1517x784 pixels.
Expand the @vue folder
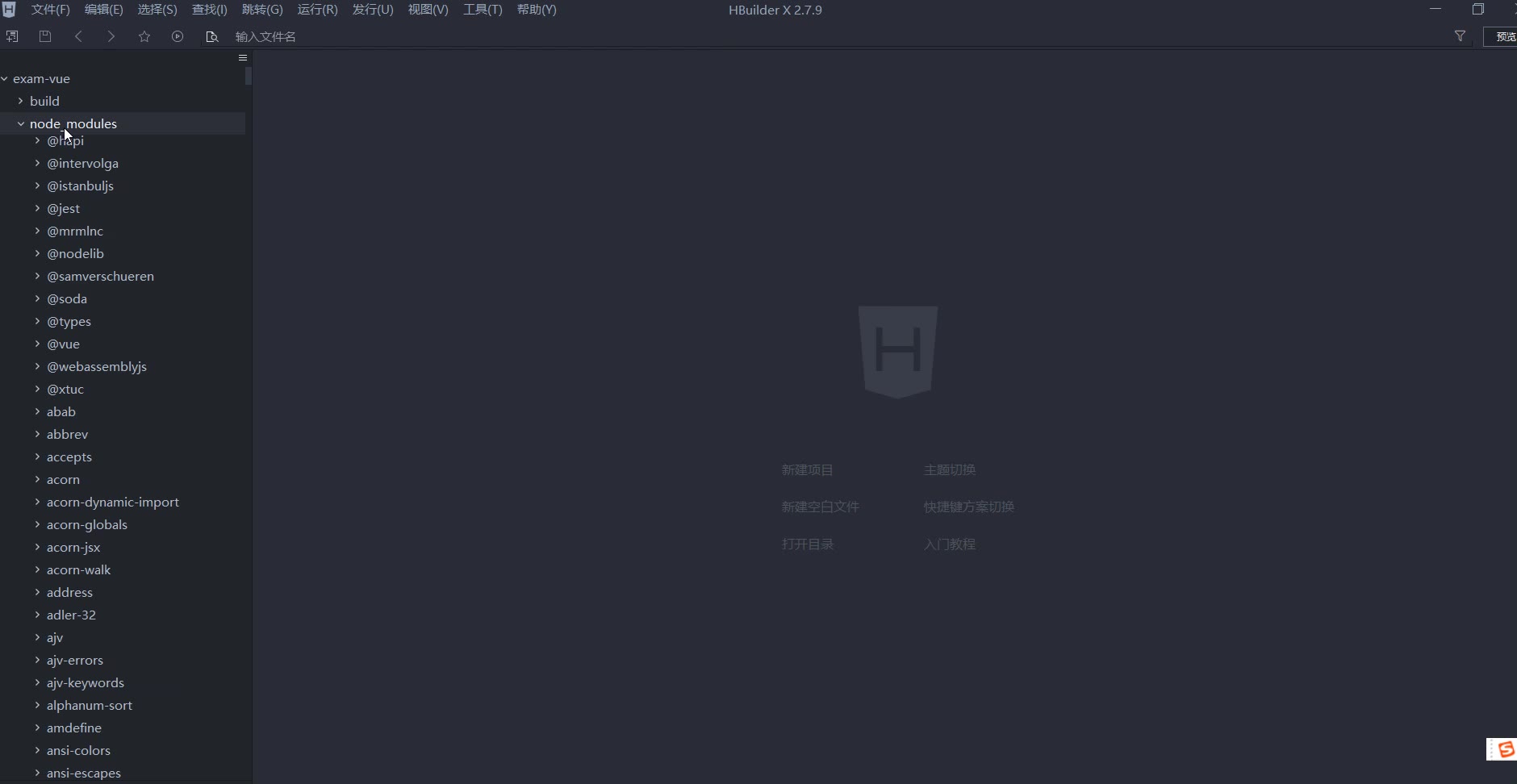tap(38, 344)
